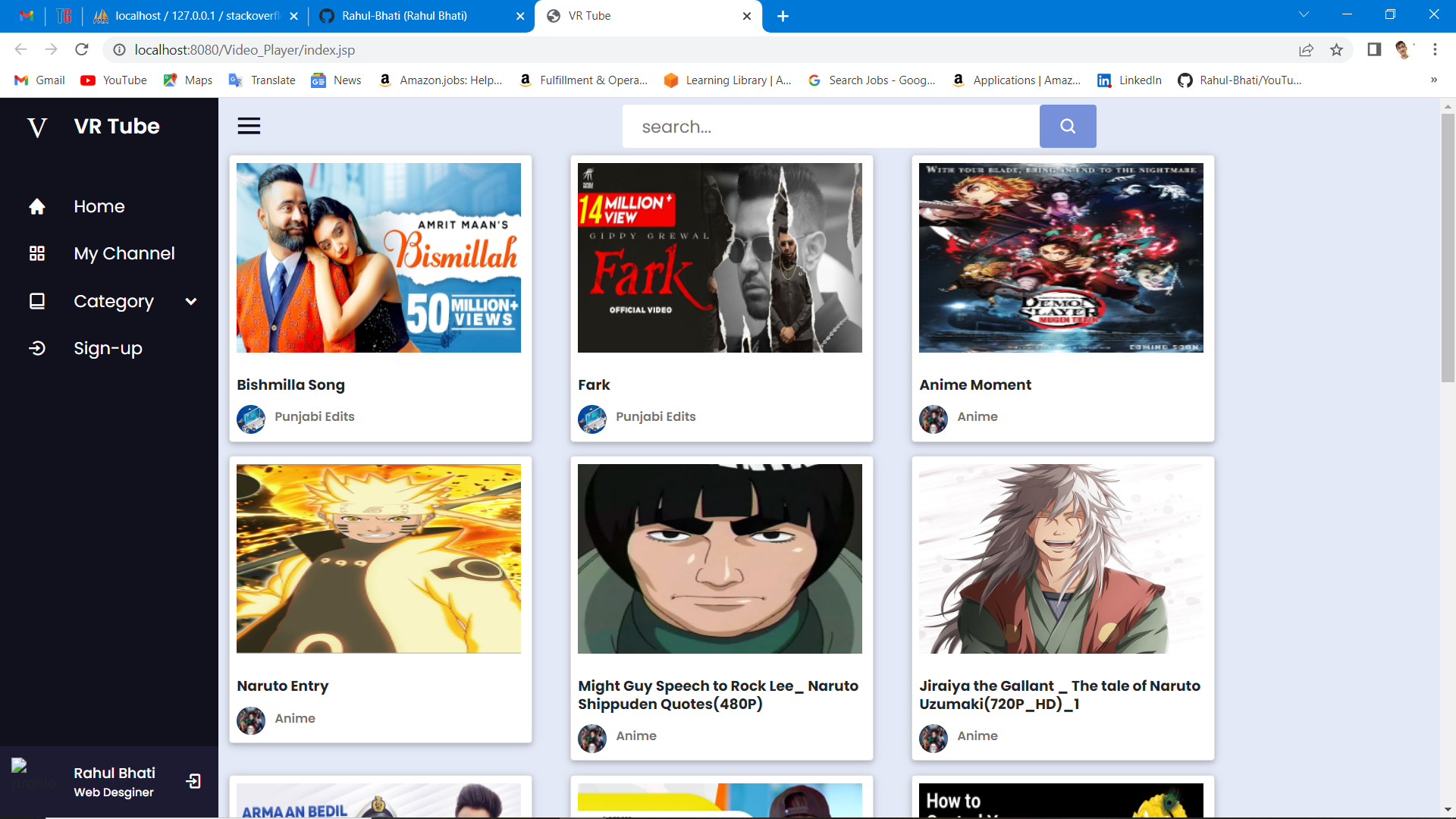1456x819 pixels.
Task: Toggle browser side panel icon
Action: (1373, 50)
